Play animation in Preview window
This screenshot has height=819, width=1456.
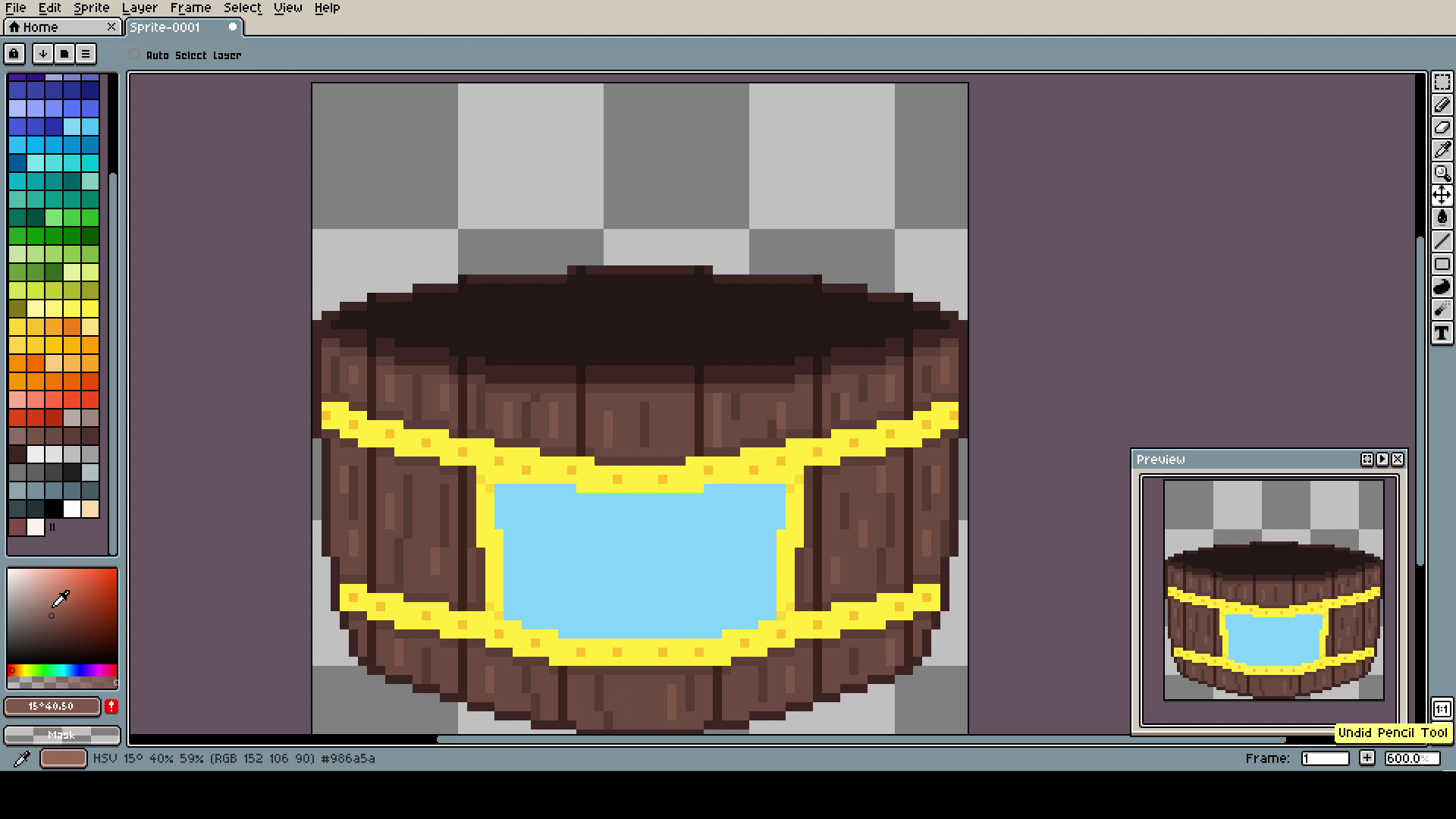(1382, 460)
